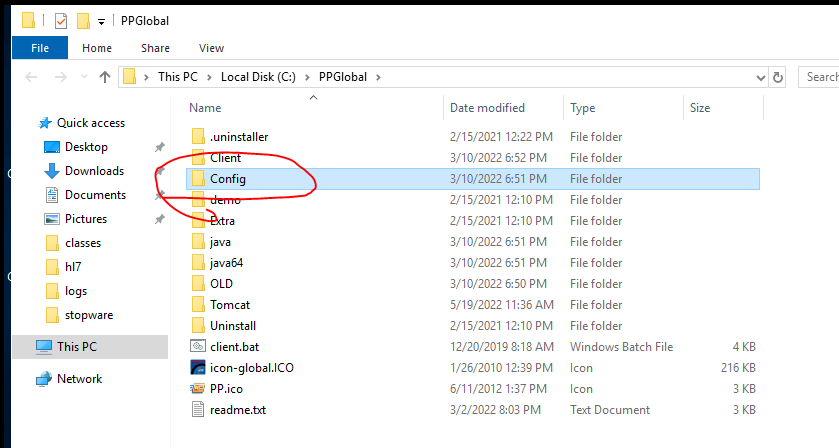Screen dimensions: 839x448
Task: Select the Tomcat folder icon
Action: click(x=198, y=305)
